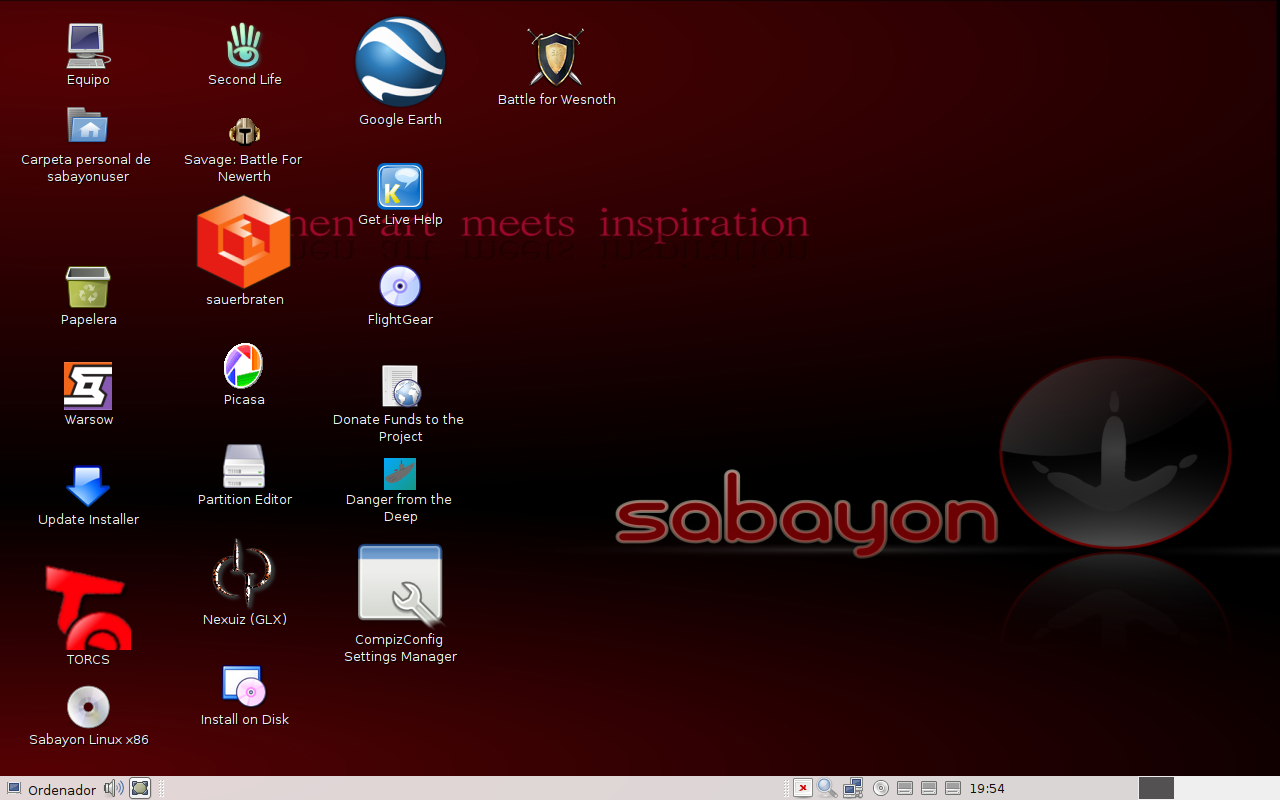Open the Google Earth desktop icon
The width and height of the screenshot is (1280, 800).
point(400,62)
